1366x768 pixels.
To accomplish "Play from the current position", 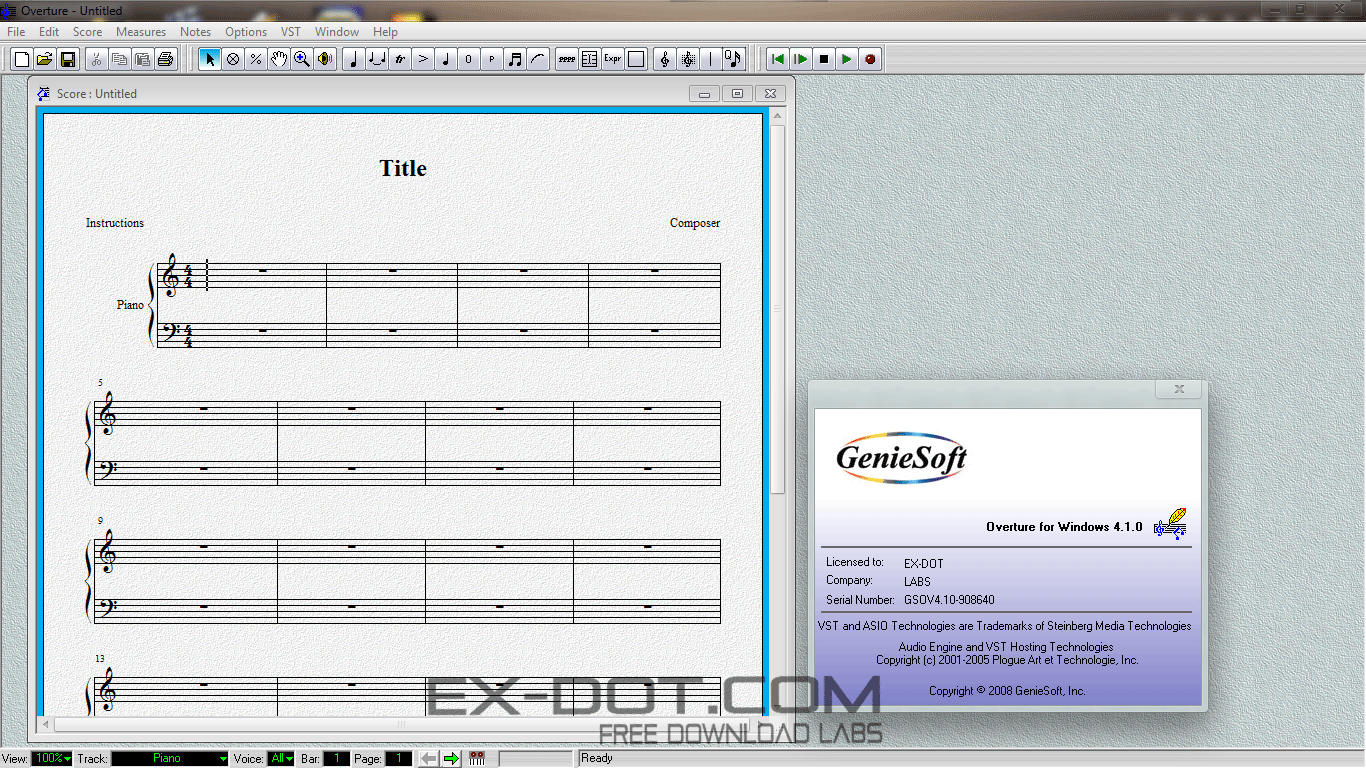I will pos(801,59).
